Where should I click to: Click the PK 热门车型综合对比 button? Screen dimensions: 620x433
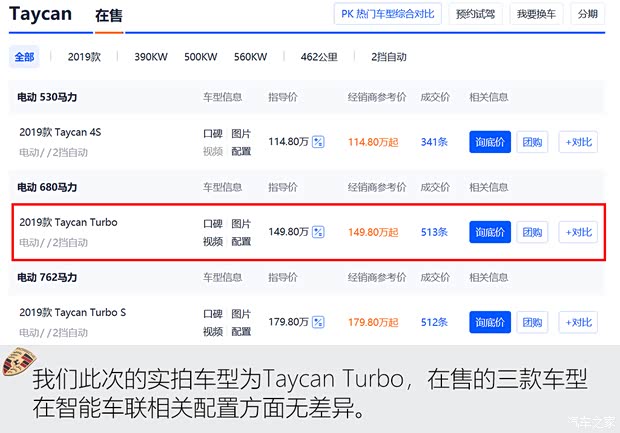point(386,14)
